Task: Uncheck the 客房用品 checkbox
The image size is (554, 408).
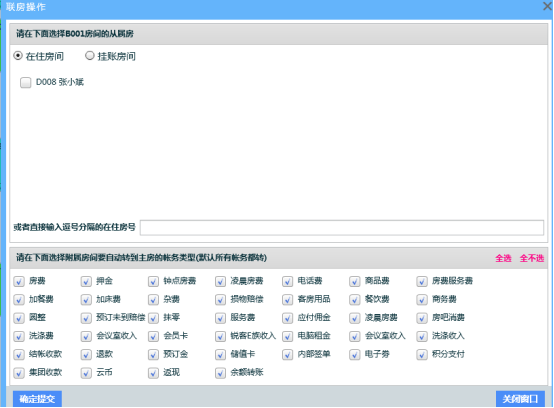Action: [287, 300]
